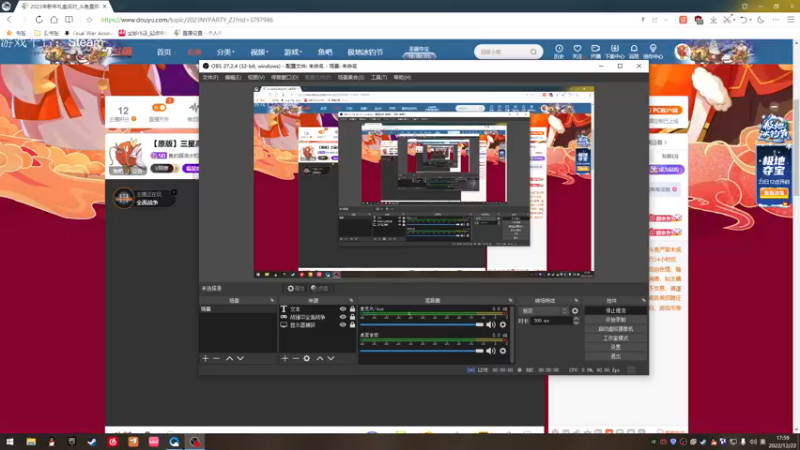800x450 pixels.
Task: Open Douyu creator center icon
Action: pyautogui.click(x=653, y=51)
